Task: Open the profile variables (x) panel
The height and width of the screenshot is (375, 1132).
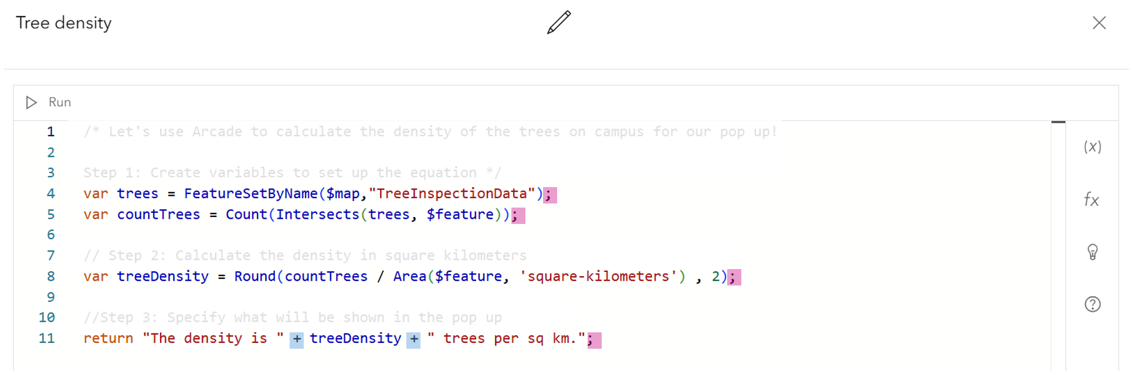Action: [1092, 147]
